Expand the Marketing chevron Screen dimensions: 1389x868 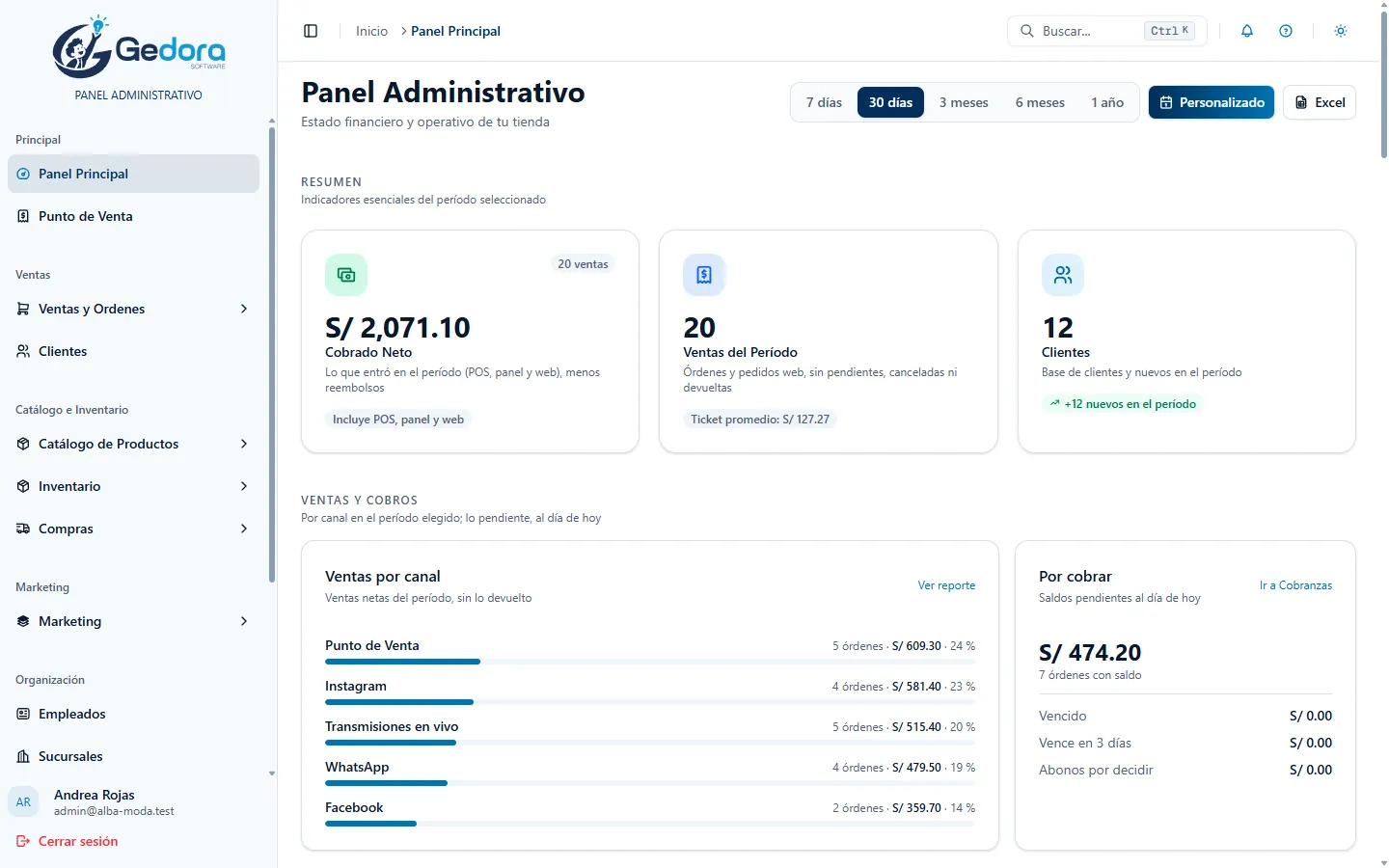pos(244,621)
